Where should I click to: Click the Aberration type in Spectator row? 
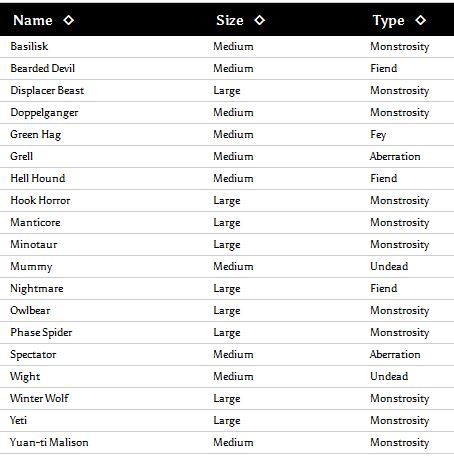point(395,354)
